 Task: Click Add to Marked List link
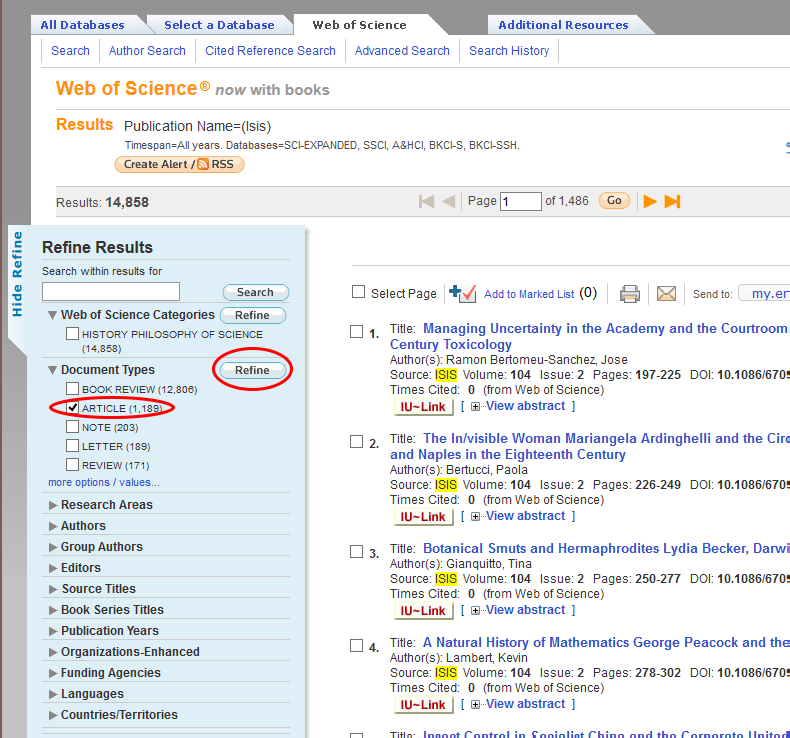pos(529,294)
